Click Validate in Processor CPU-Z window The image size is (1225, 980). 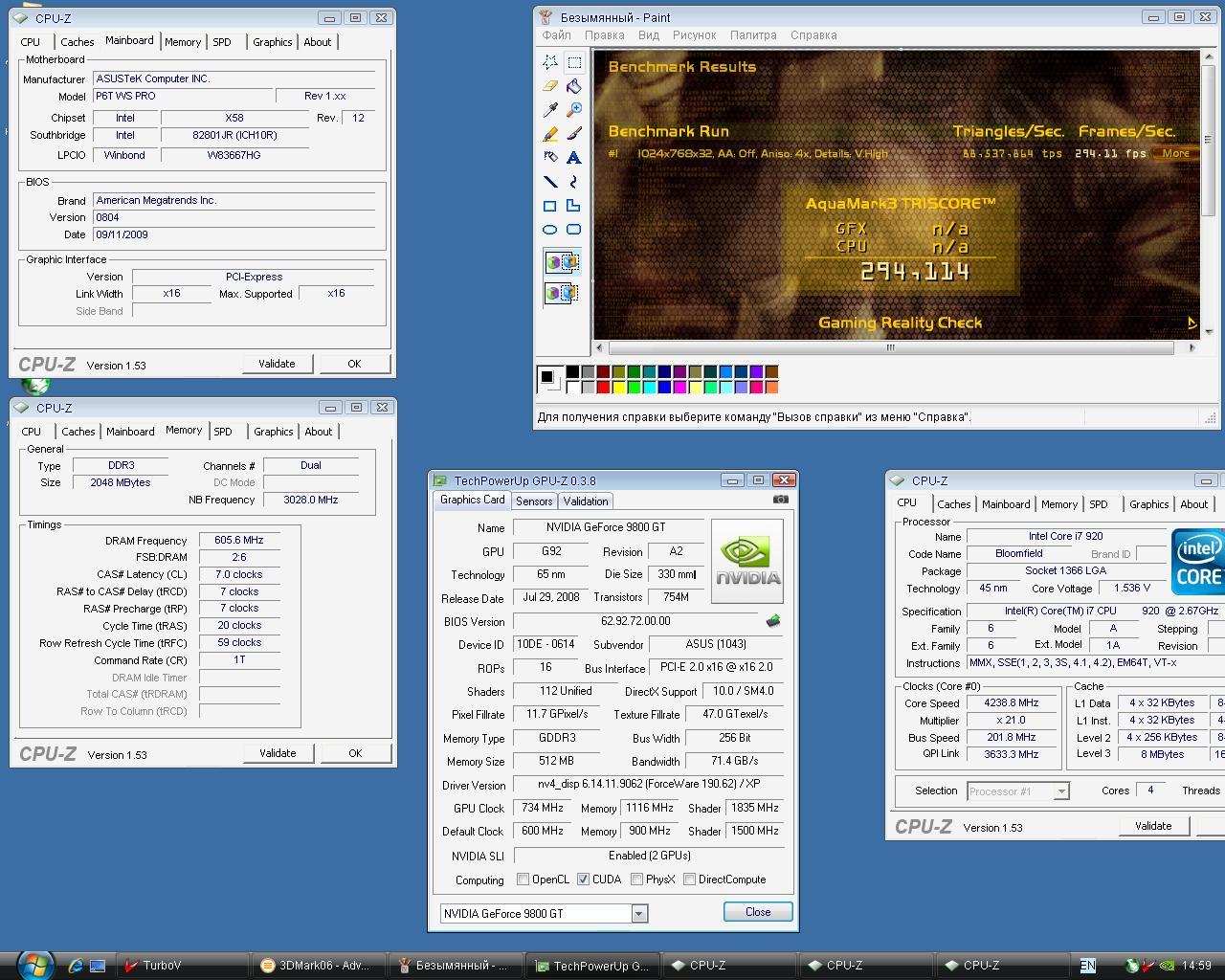pyautogui.click(x=1153, y=826)
